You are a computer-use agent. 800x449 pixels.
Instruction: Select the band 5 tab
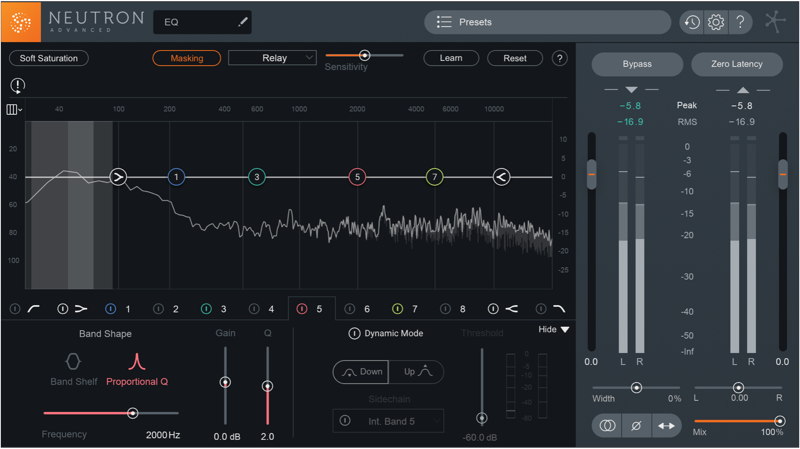pyautogui.click(x=312, y=309)
